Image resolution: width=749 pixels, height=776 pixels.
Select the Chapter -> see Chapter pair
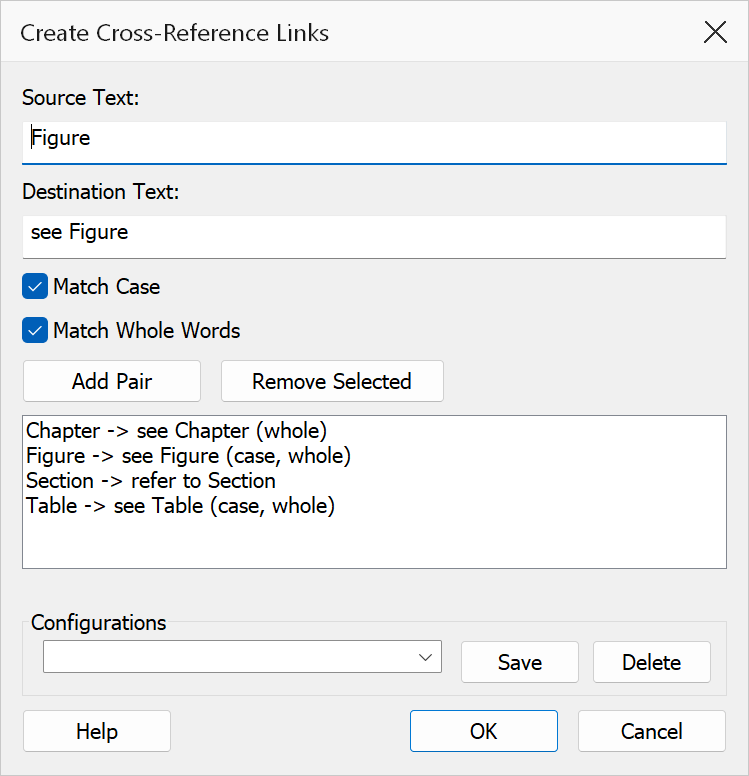click(x=176, y=431)
